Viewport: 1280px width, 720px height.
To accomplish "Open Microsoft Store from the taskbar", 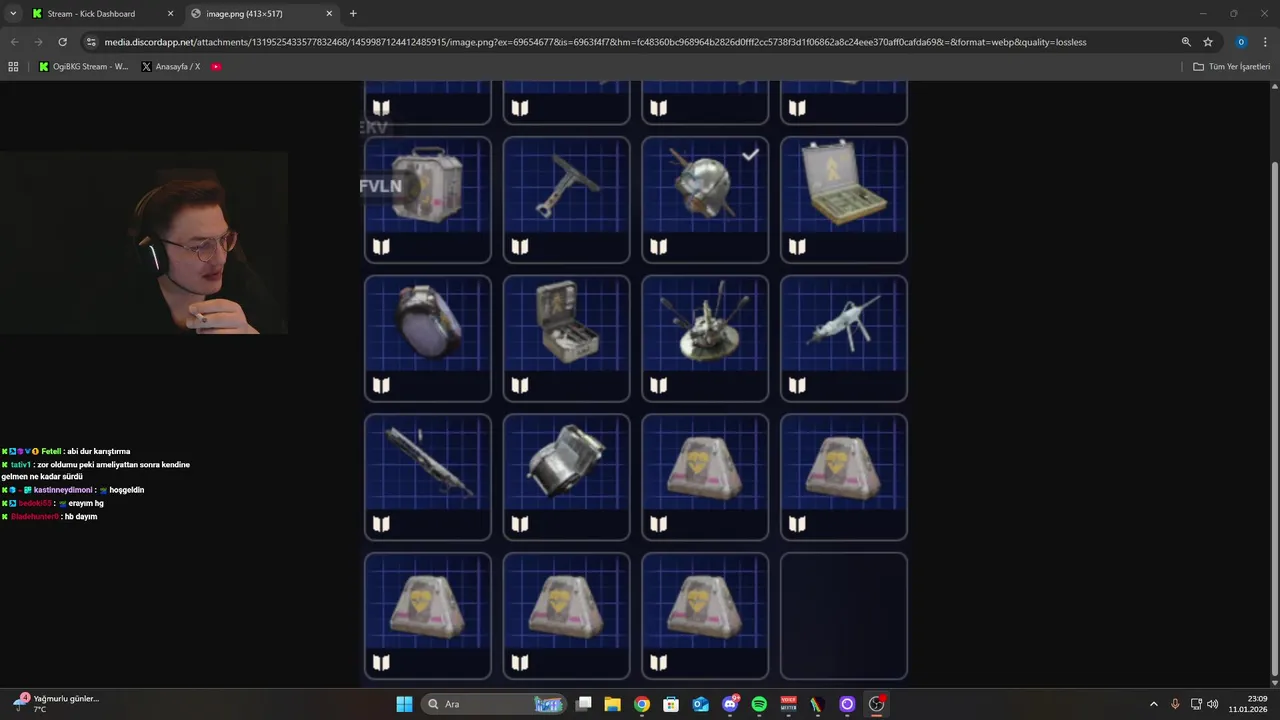I will tap(671, 704).
